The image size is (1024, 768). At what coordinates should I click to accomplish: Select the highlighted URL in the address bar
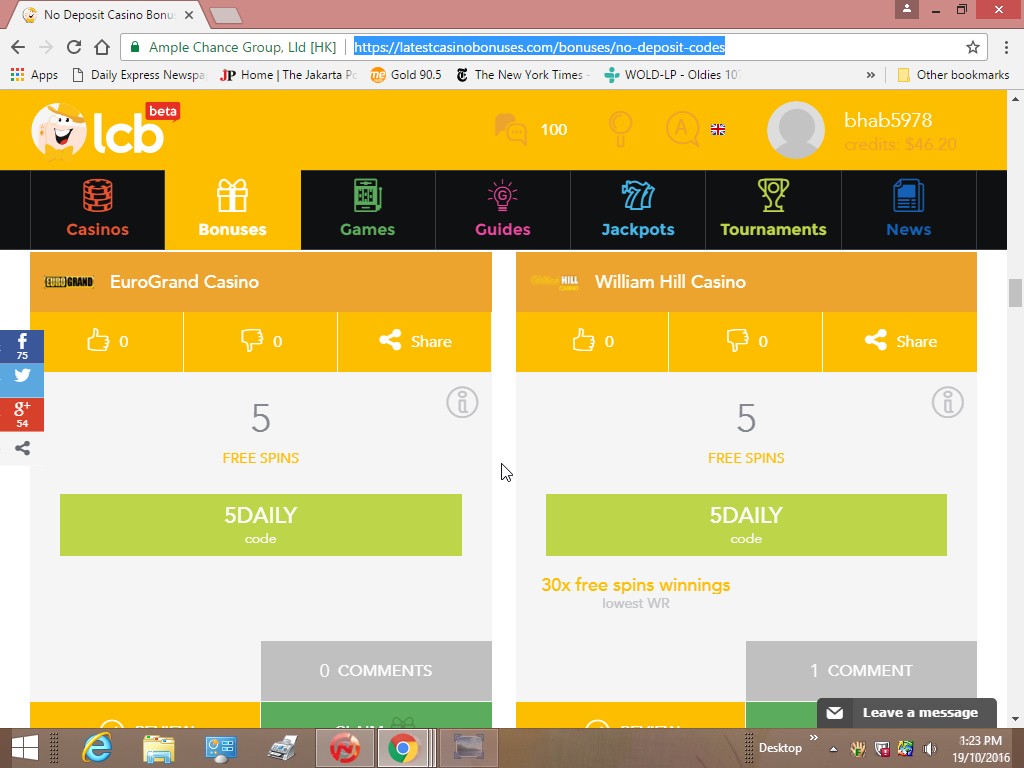pyautogui.click(x=539, y=47)
